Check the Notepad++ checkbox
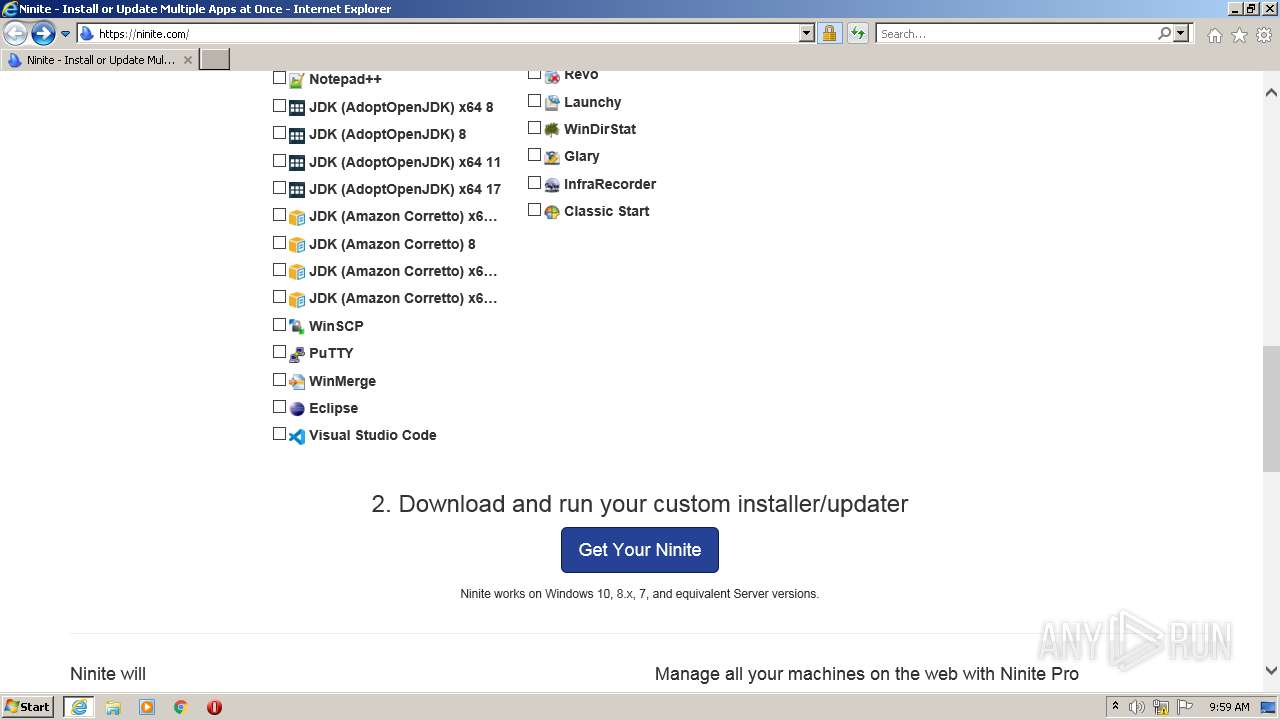The image size is (1280, 720). tap(280, 77)
